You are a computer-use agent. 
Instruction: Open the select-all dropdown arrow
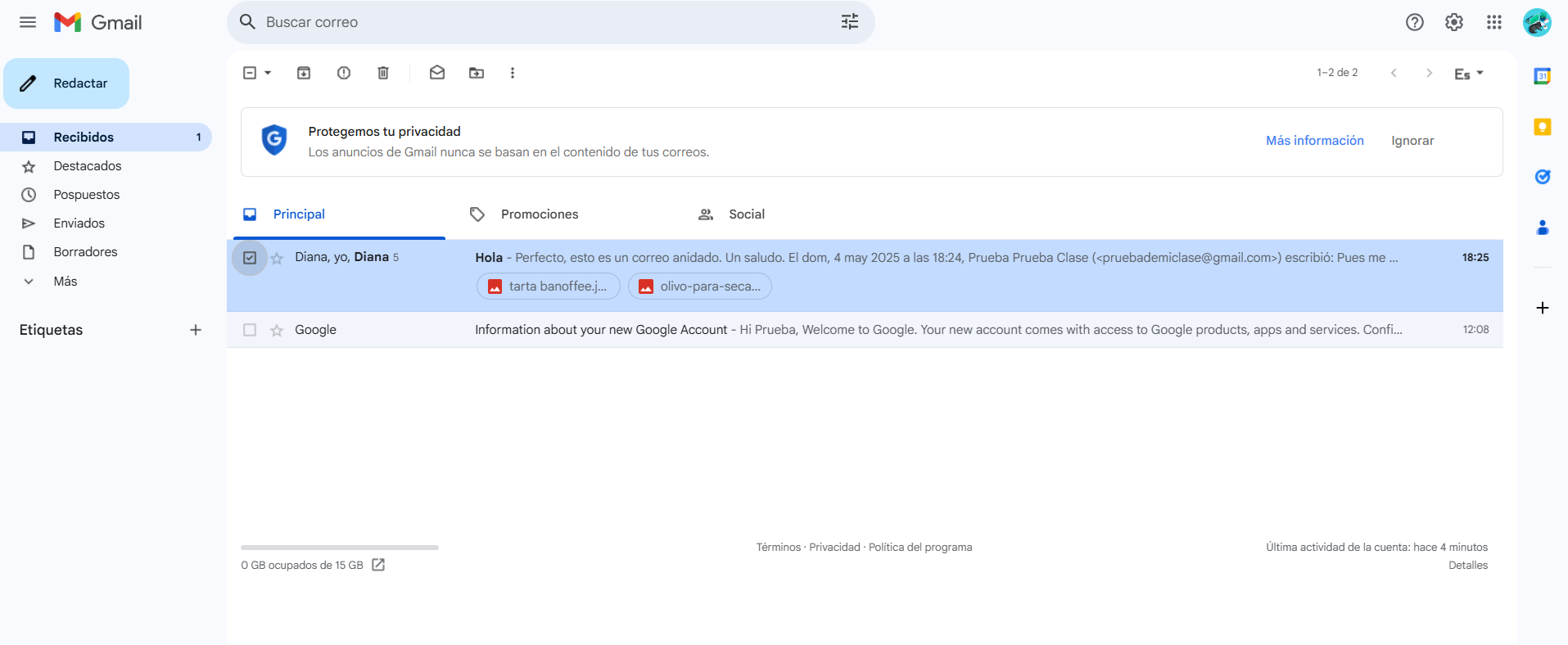tap(268, 73)
